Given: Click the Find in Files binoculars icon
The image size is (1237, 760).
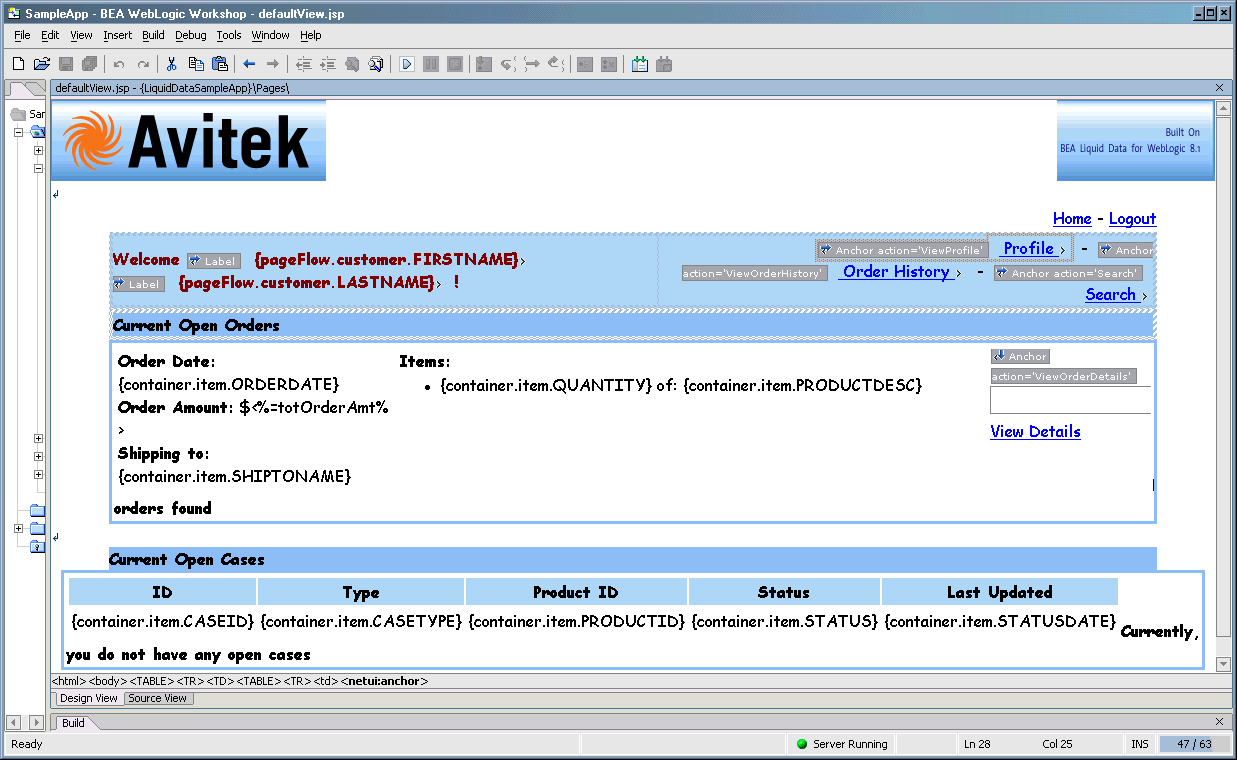Looking at the screenshot, I should pyautogui.click(x=376, y=64).
